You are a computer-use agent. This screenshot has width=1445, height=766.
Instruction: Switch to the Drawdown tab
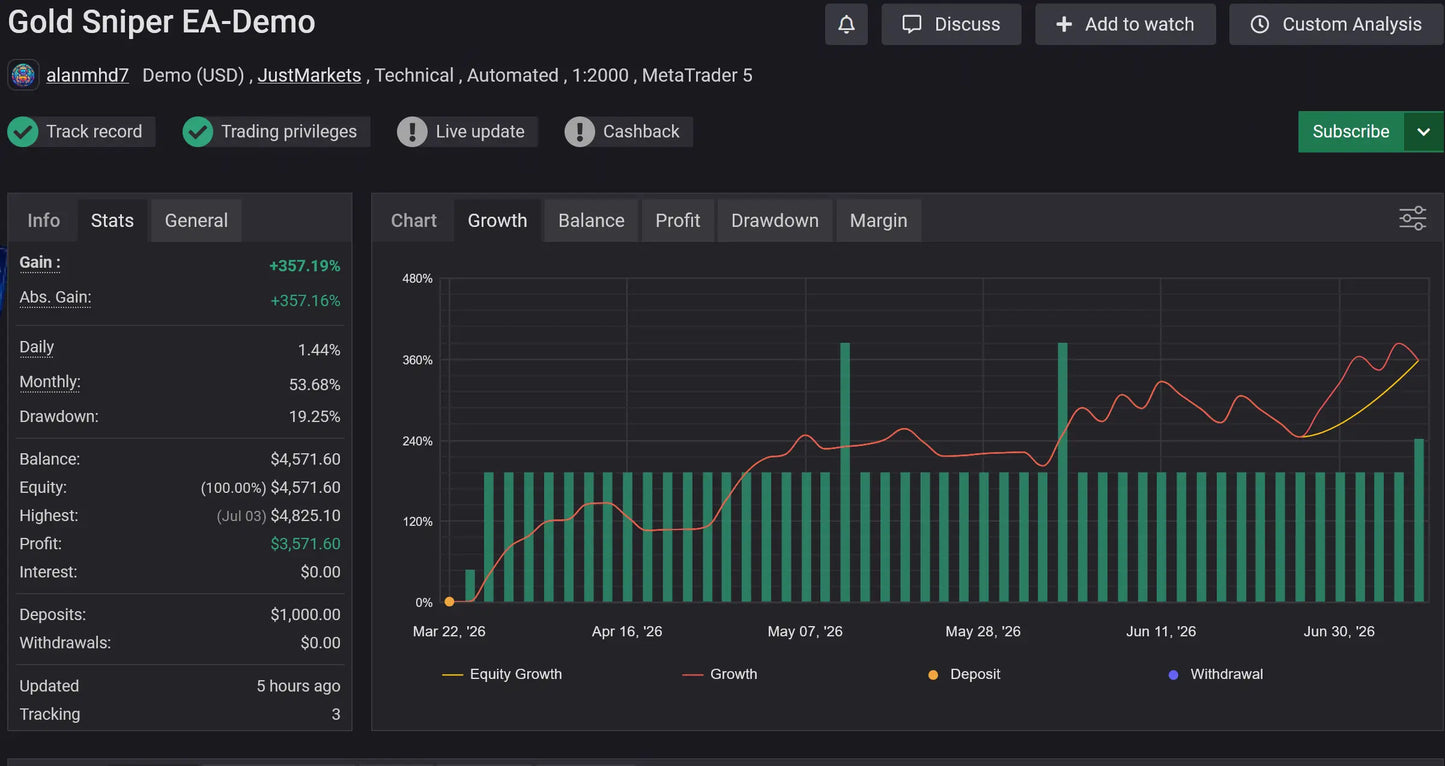(x=775, y=220)
